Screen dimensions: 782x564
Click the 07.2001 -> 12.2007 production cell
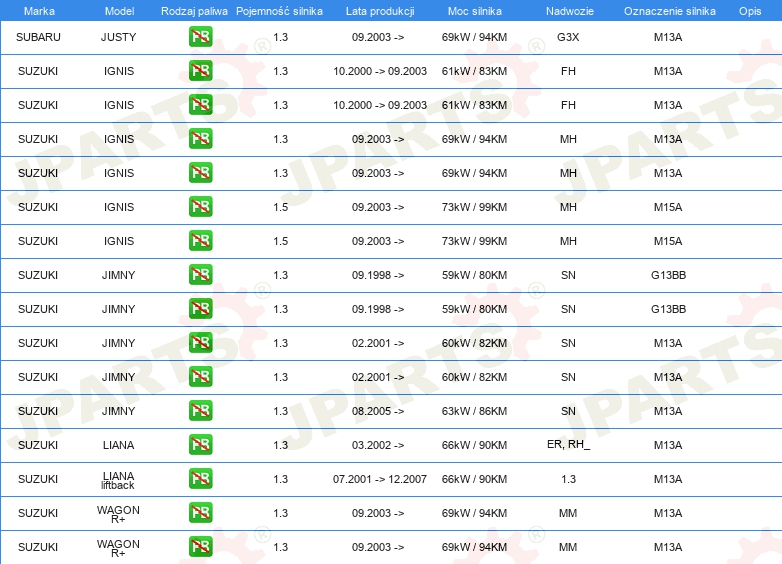380,479
